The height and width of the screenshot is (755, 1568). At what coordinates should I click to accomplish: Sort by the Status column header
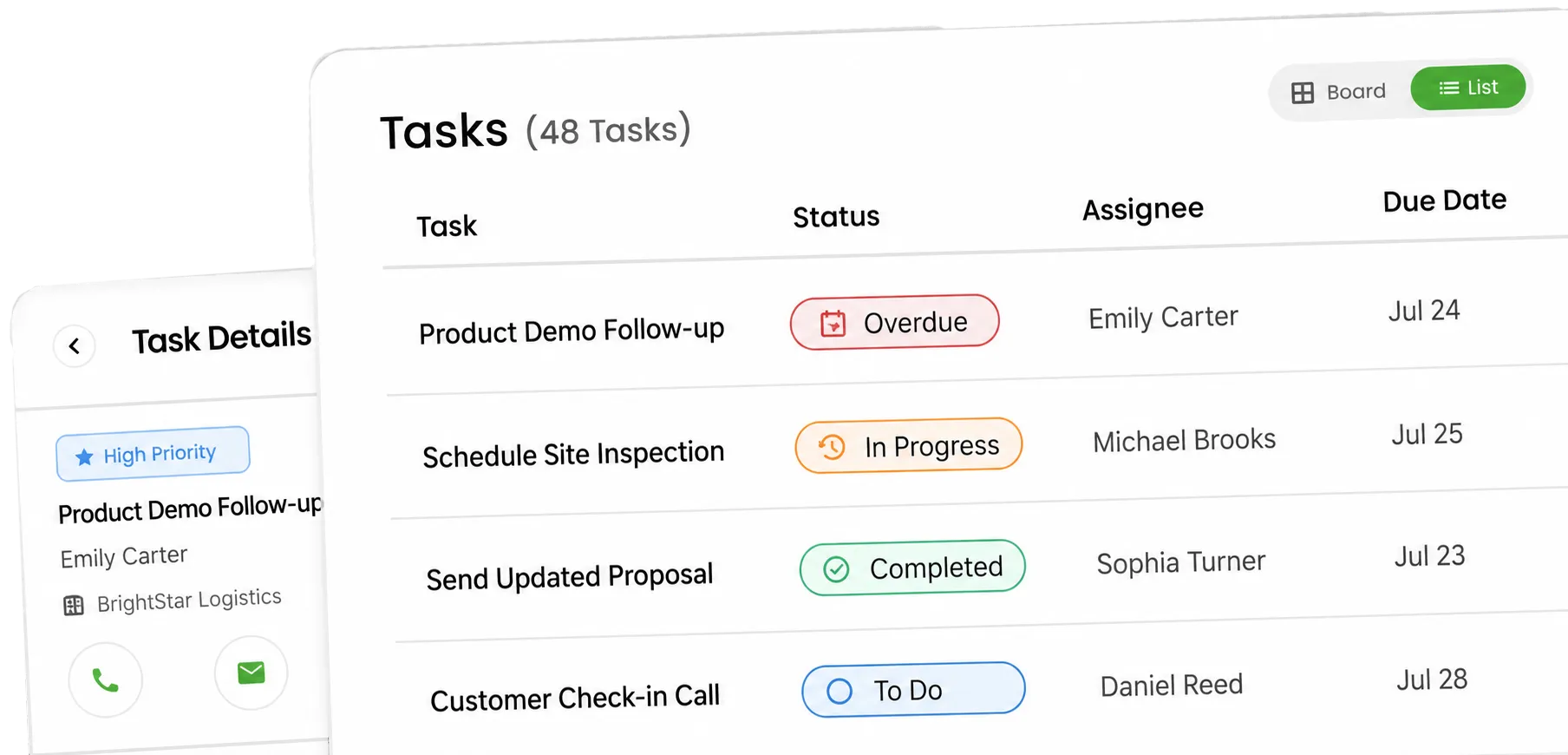point(836,217)
